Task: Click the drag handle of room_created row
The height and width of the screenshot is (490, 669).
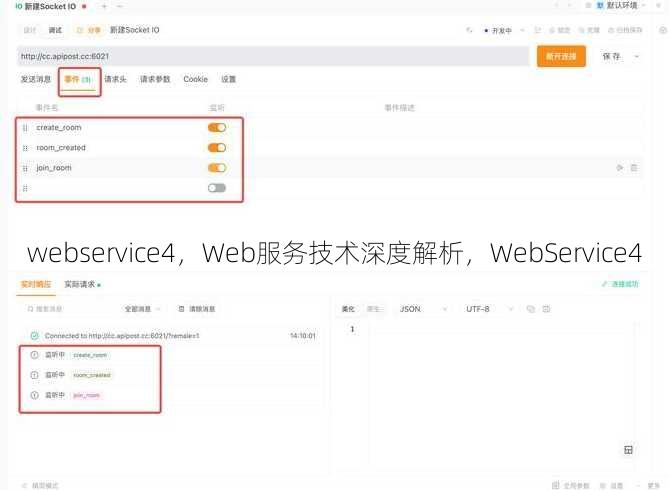Action: (25, 148)
